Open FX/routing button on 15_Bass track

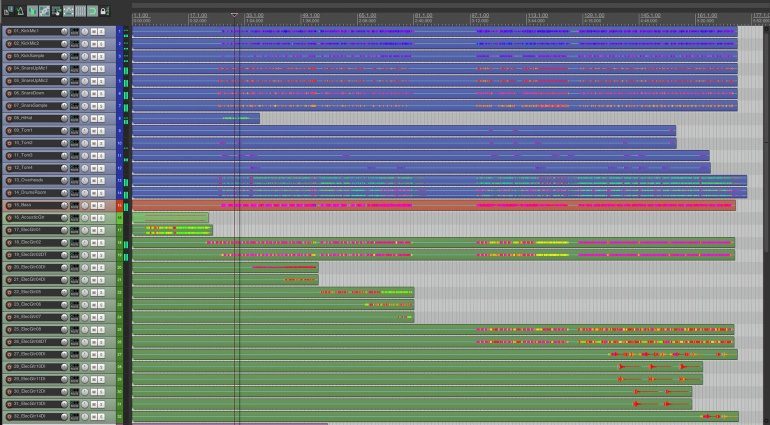pos(74,205)
